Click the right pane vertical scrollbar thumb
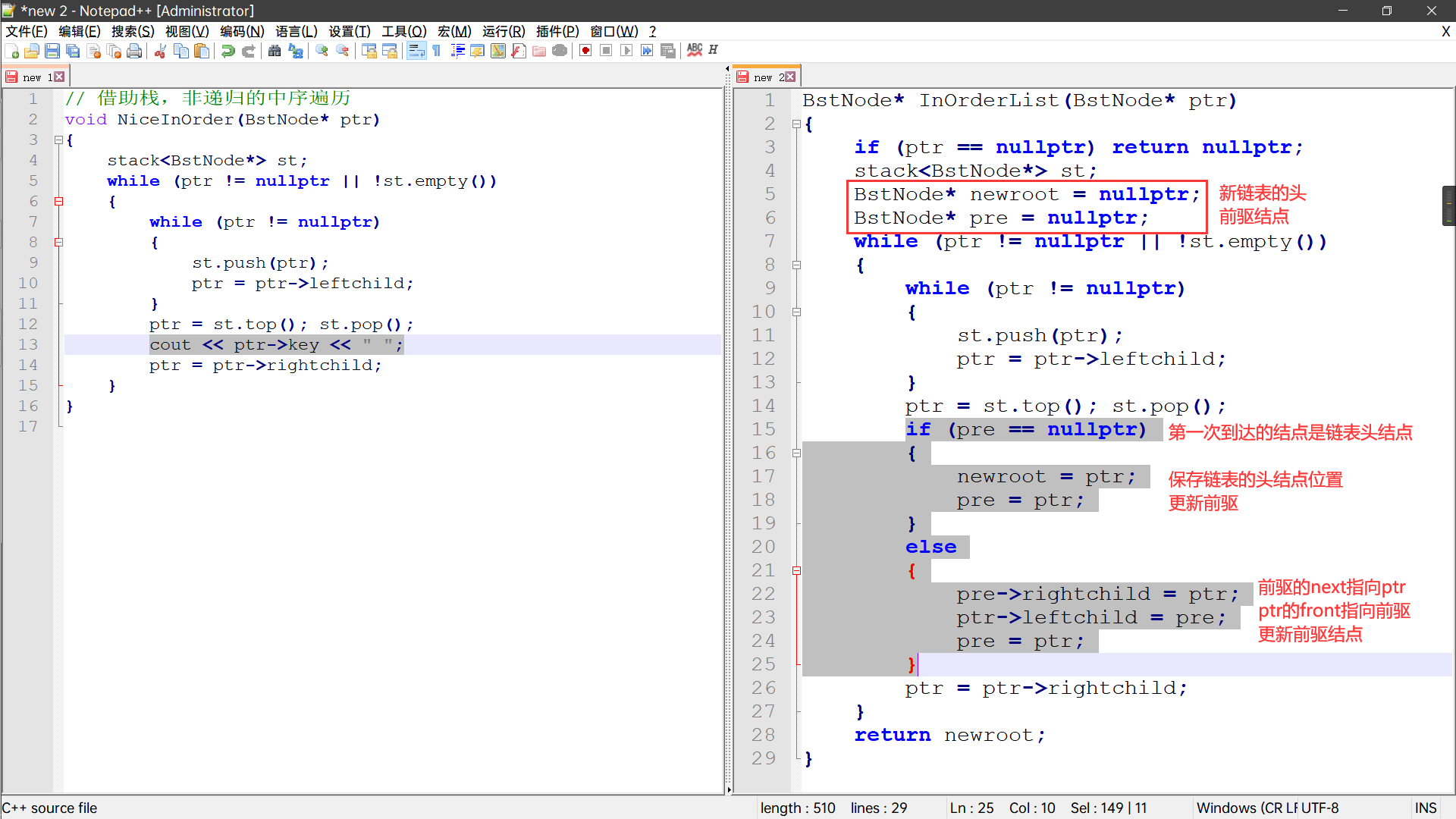The width and height of the screenshot is (1456, 819). (1448, 206)
